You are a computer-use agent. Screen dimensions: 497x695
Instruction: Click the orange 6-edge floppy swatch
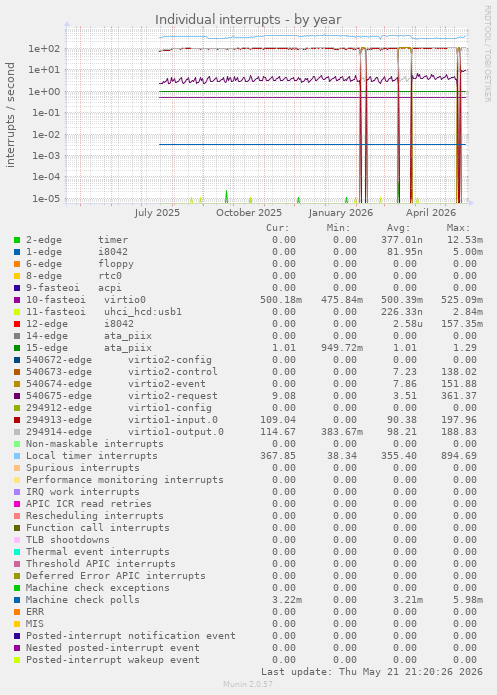(x=17, y=264)
